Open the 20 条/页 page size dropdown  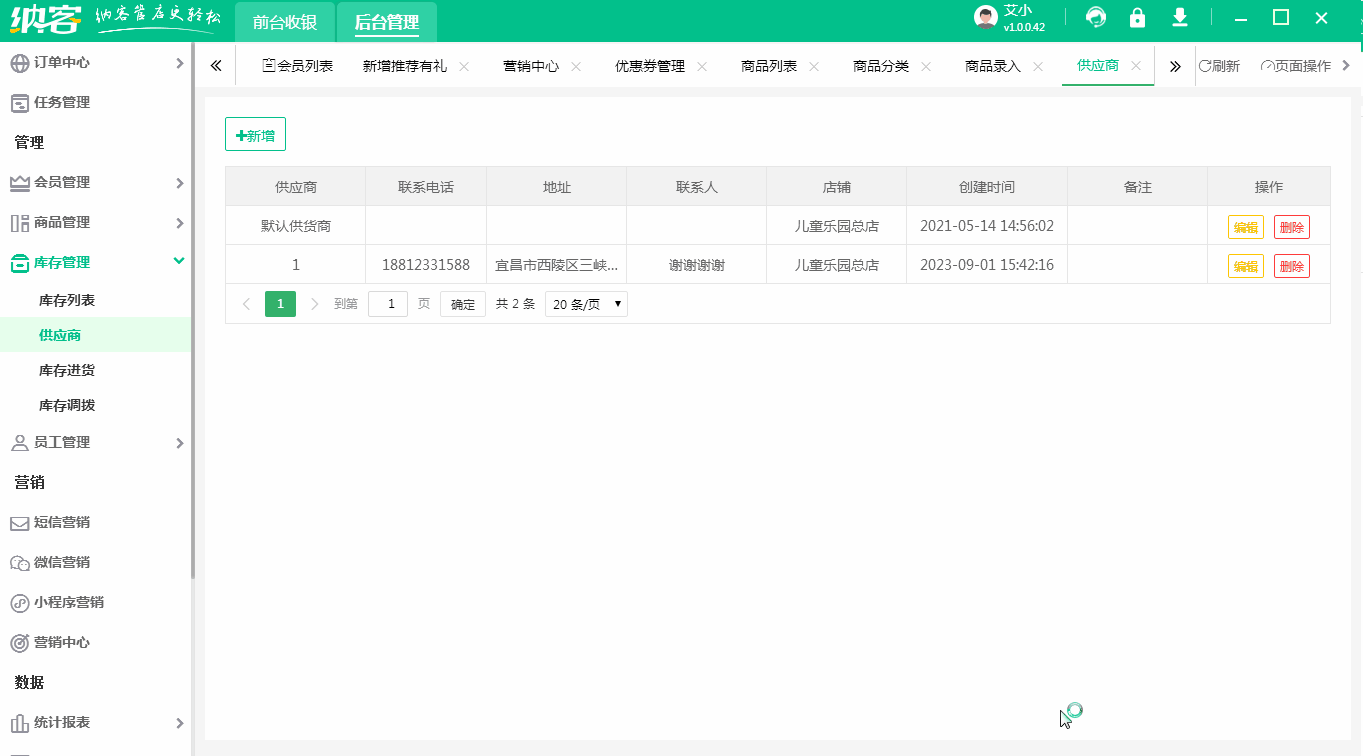click(586, 303)
